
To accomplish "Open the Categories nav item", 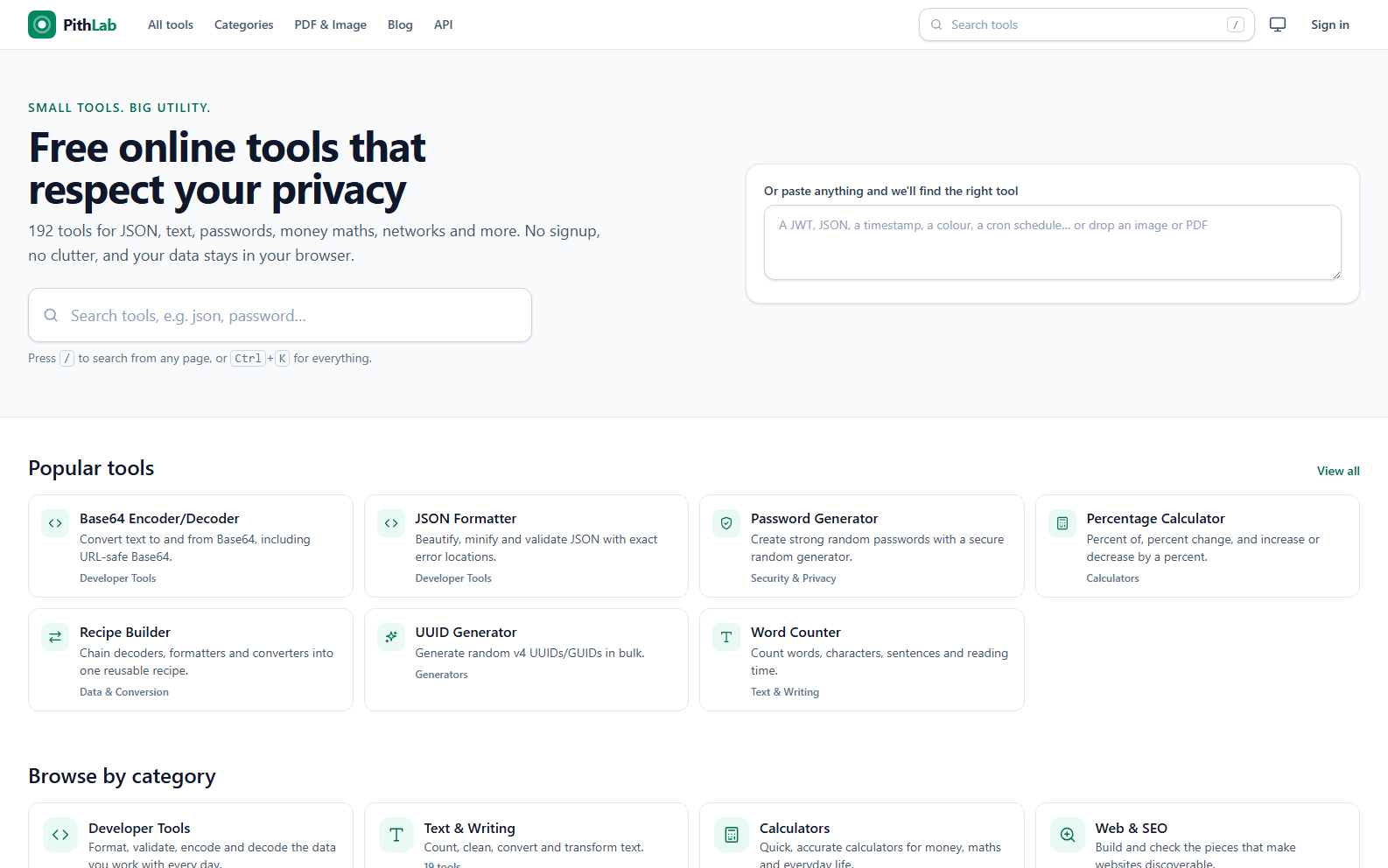I will [244, 24].
